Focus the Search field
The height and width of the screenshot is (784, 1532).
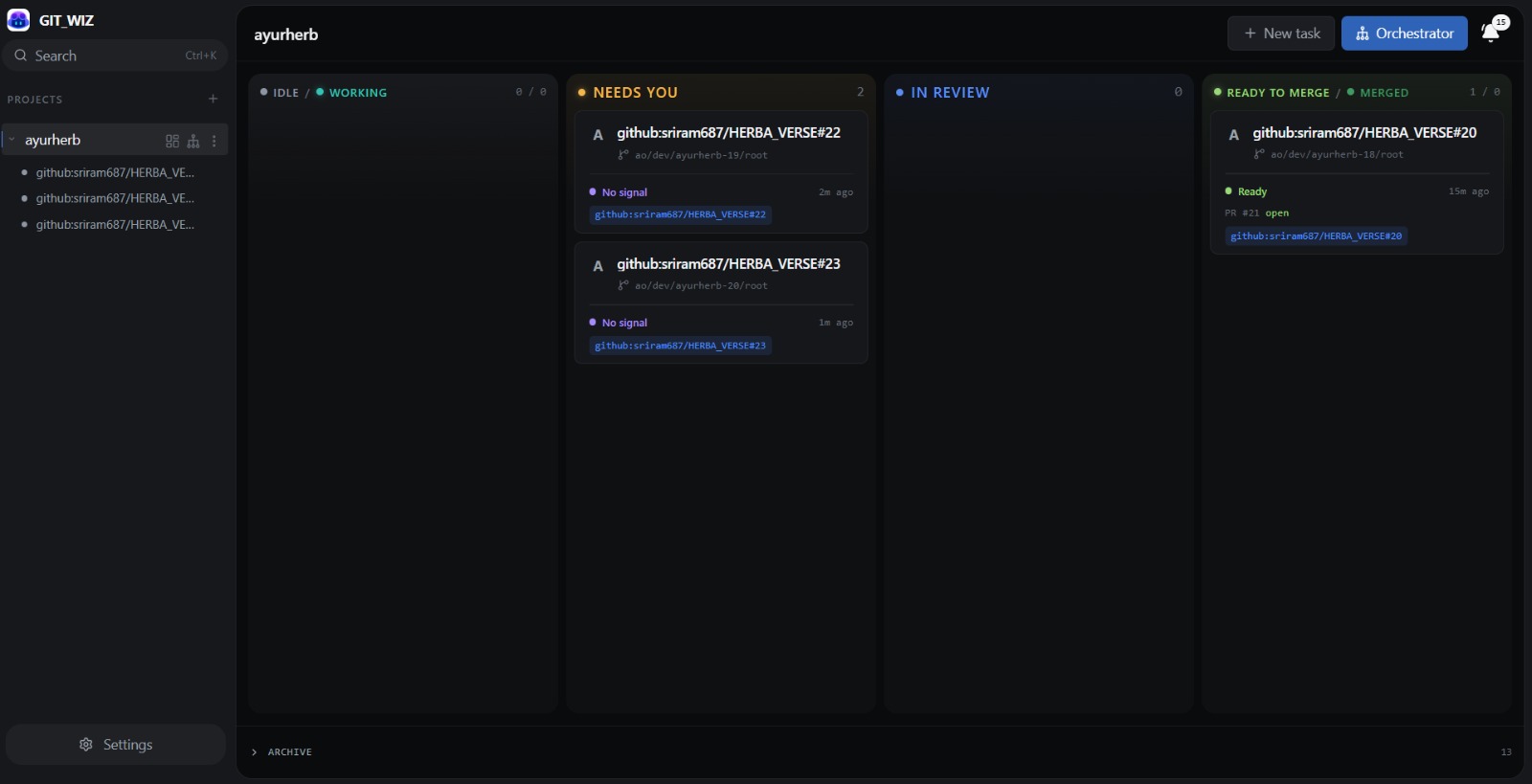[116, 56]
